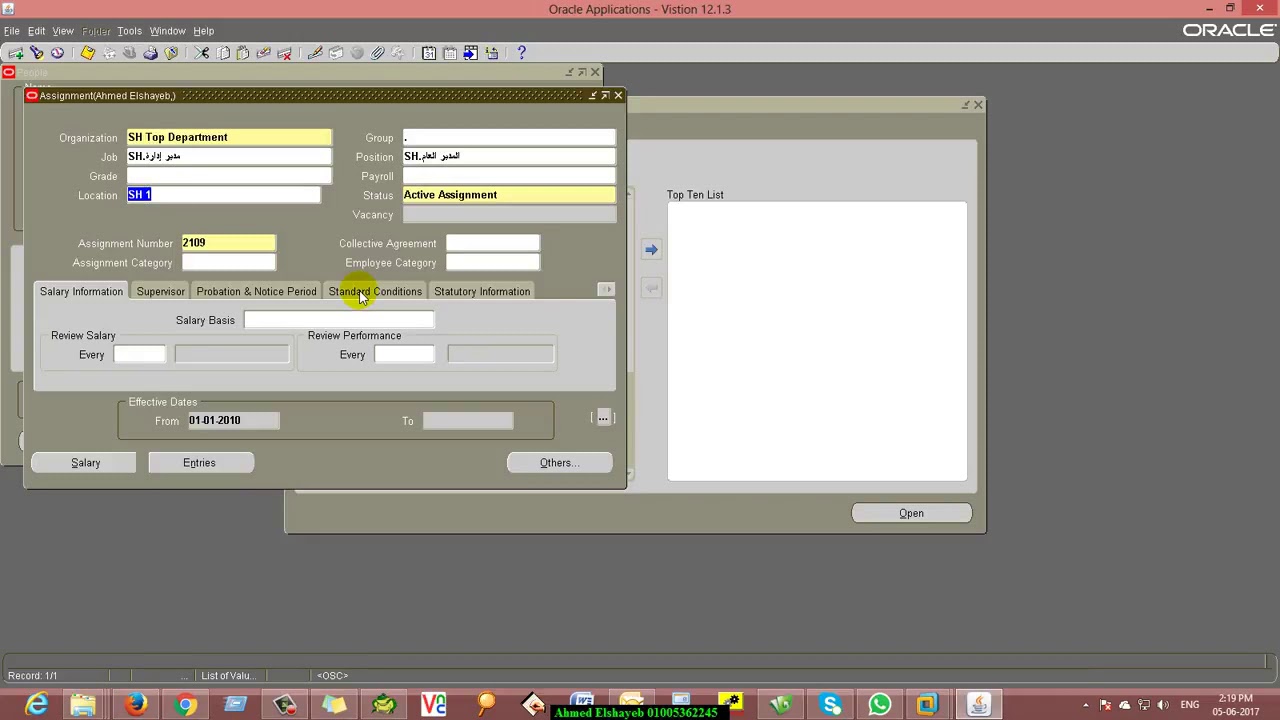Click the Save toolbar icon
Screen dimensions: 1280x720
(88, 53)
